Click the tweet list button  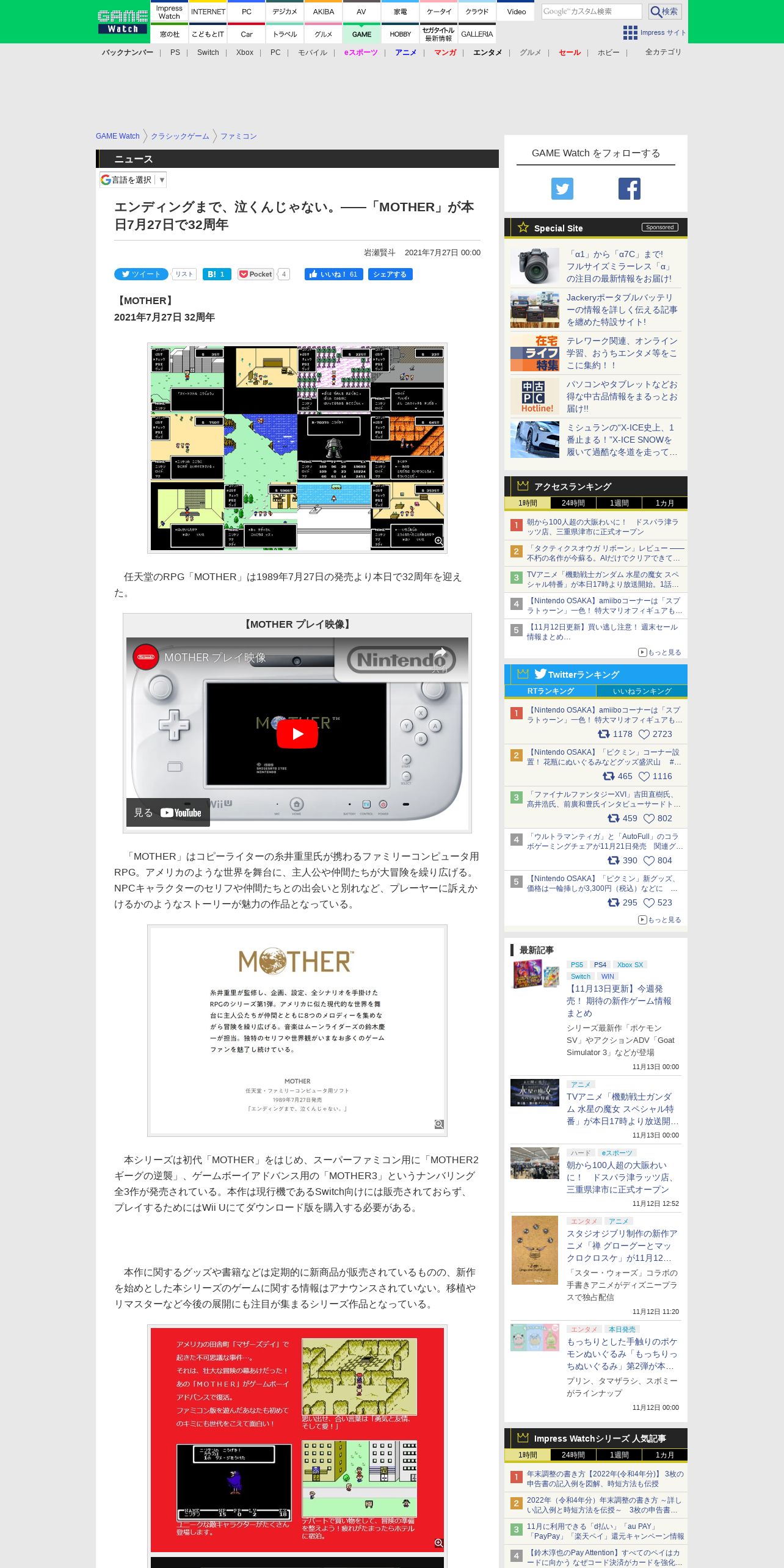(x=184, y=274)
